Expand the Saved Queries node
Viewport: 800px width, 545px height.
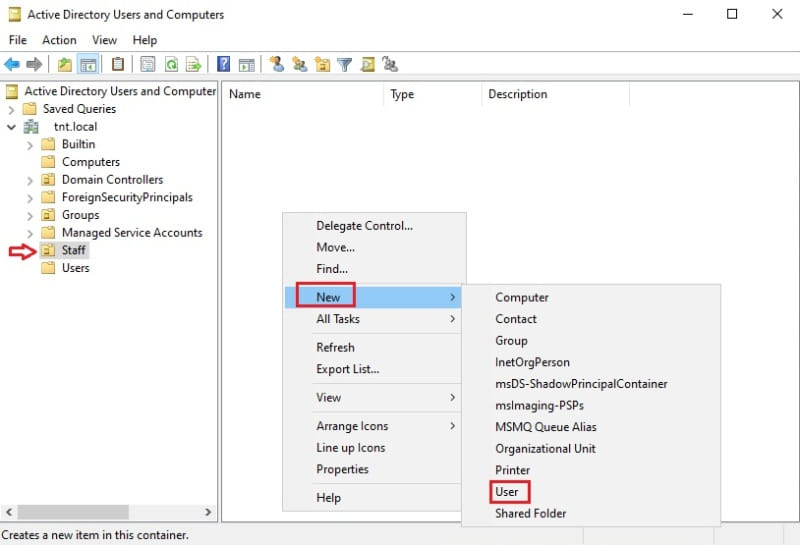point(11,109)
